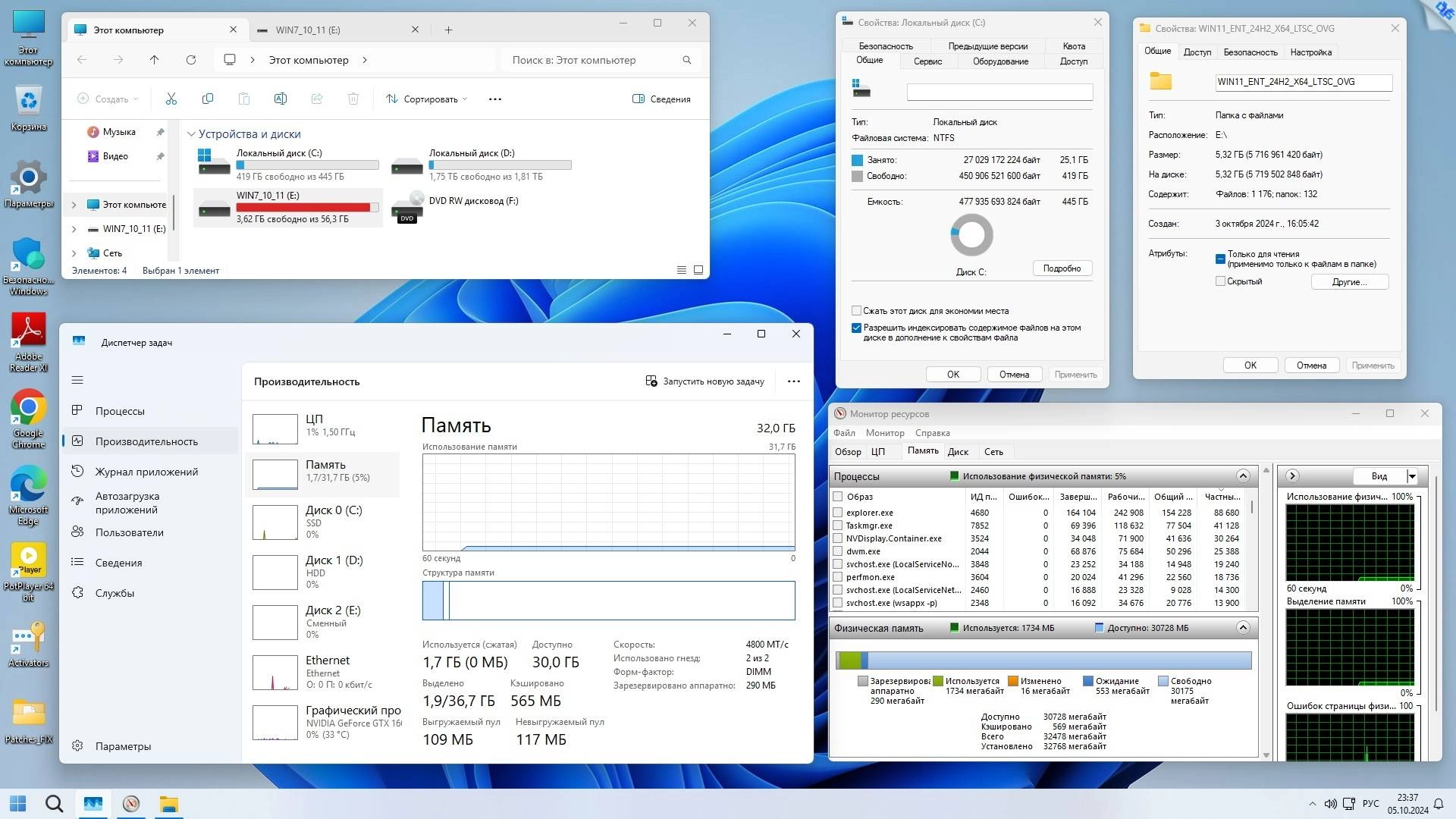This screenshot has height=819, width=1456.
Task: Open the Монитор menu in Resource Monitor
Action: point(885,432)
